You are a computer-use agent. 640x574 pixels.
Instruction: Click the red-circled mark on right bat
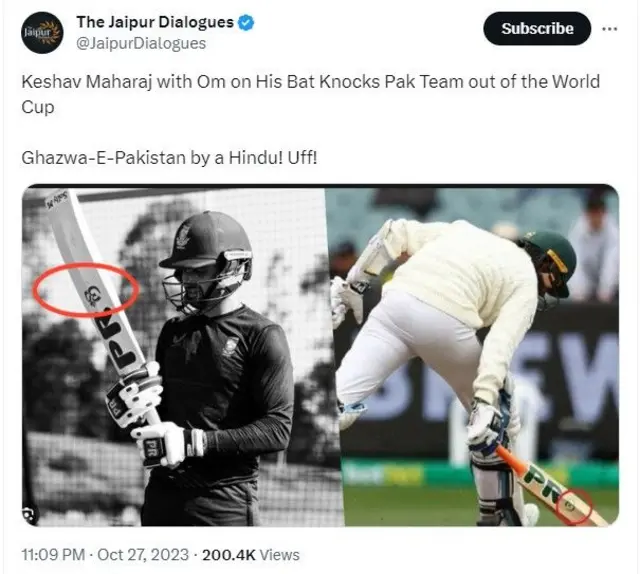click(x=573, y=506)
